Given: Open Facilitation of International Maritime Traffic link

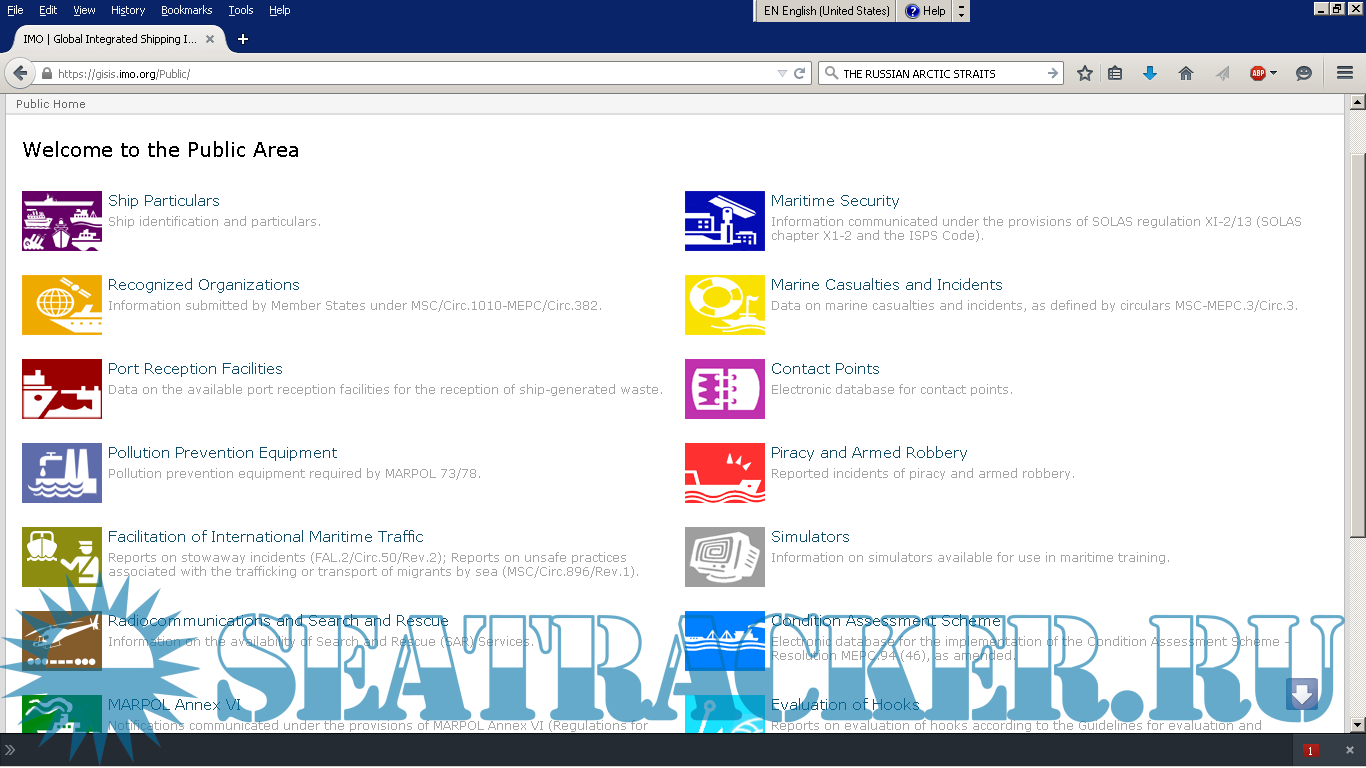Looking at the screenshot, I should point(265,537).
